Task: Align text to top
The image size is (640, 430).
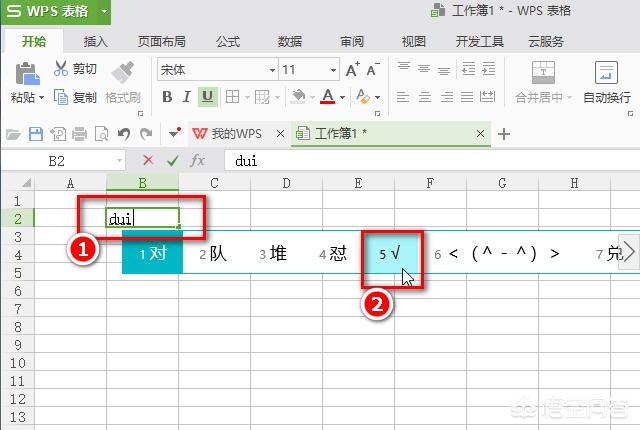Action: click(404, 68)
